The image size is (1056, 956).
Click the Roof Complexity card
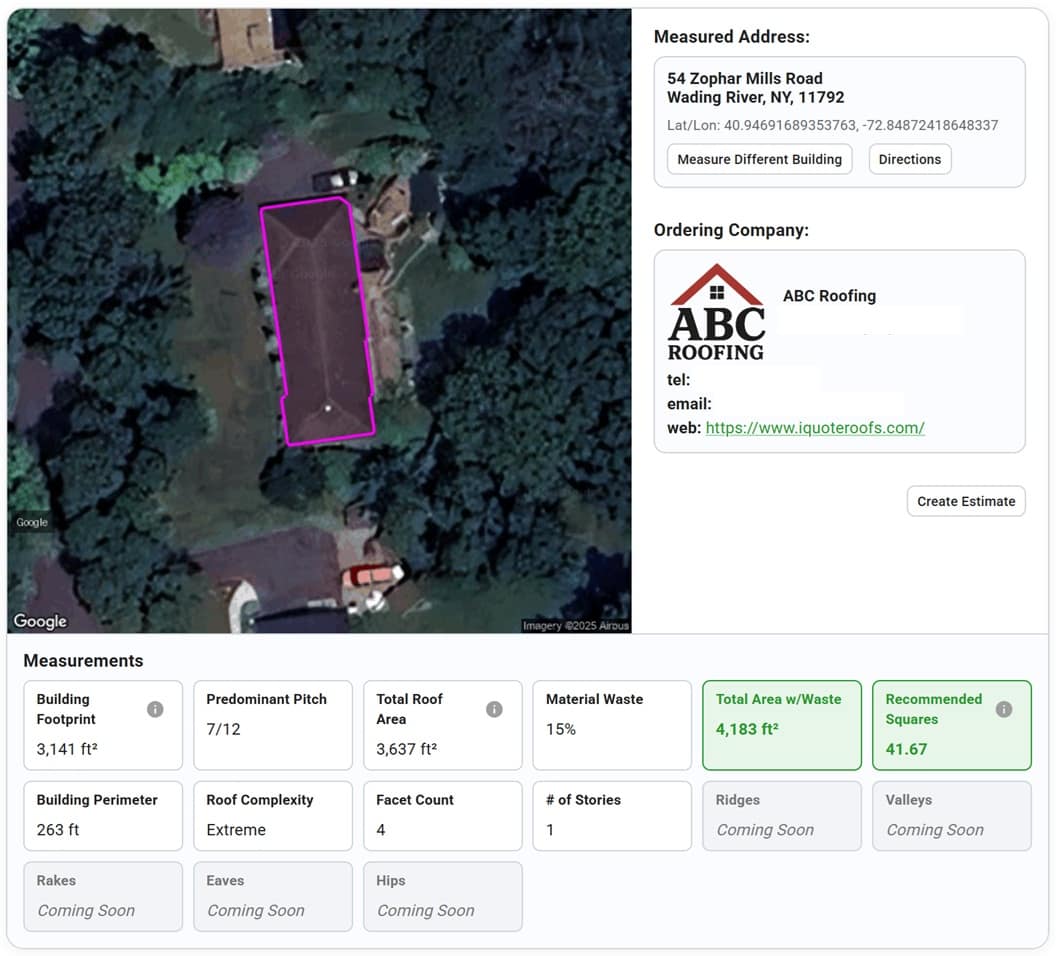point(272,815)
